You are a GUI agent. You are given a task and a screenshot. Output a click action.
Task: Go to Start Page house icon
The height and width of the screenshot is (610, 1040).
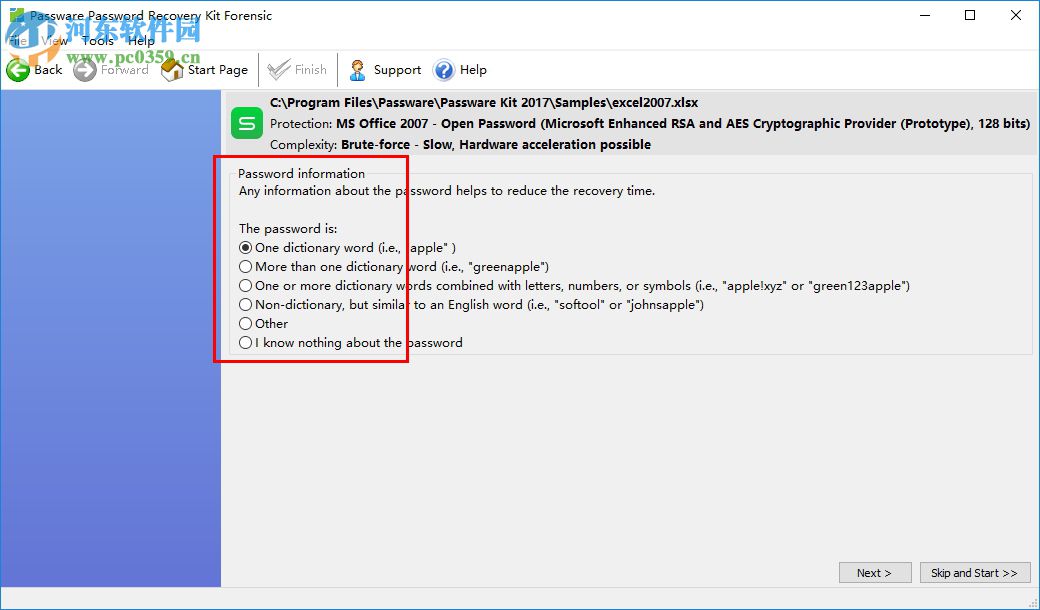tap(172, 70)
